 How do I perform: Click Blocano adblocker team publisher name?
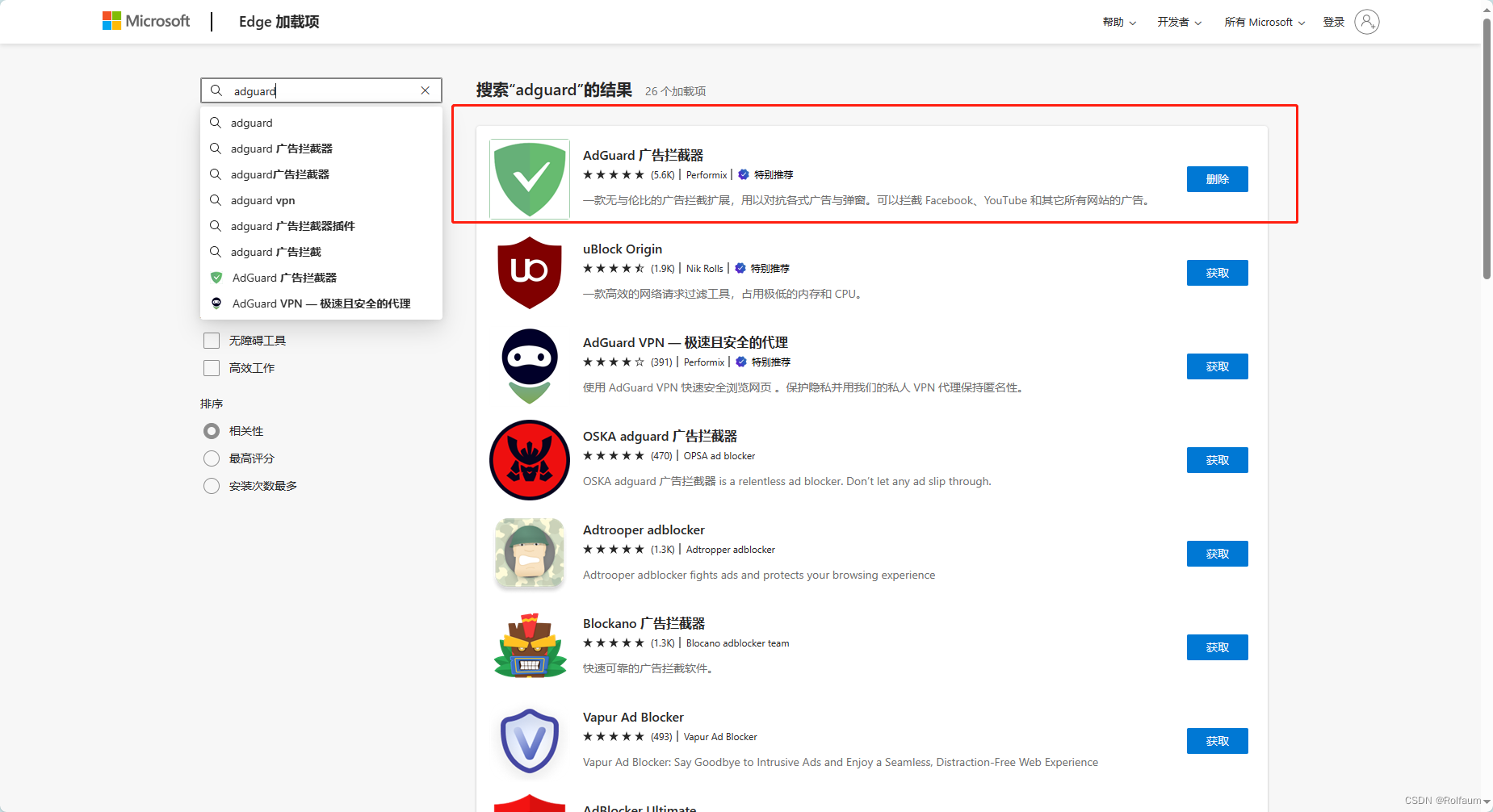coord(738,642)
